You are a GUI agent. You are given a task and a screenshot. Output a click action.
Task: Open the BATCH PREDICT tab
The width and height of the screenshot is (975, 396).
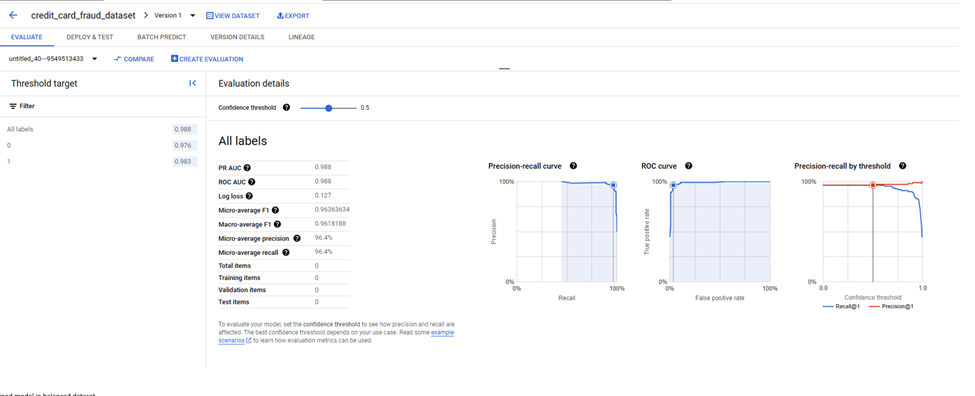click(x=162, y=37)
